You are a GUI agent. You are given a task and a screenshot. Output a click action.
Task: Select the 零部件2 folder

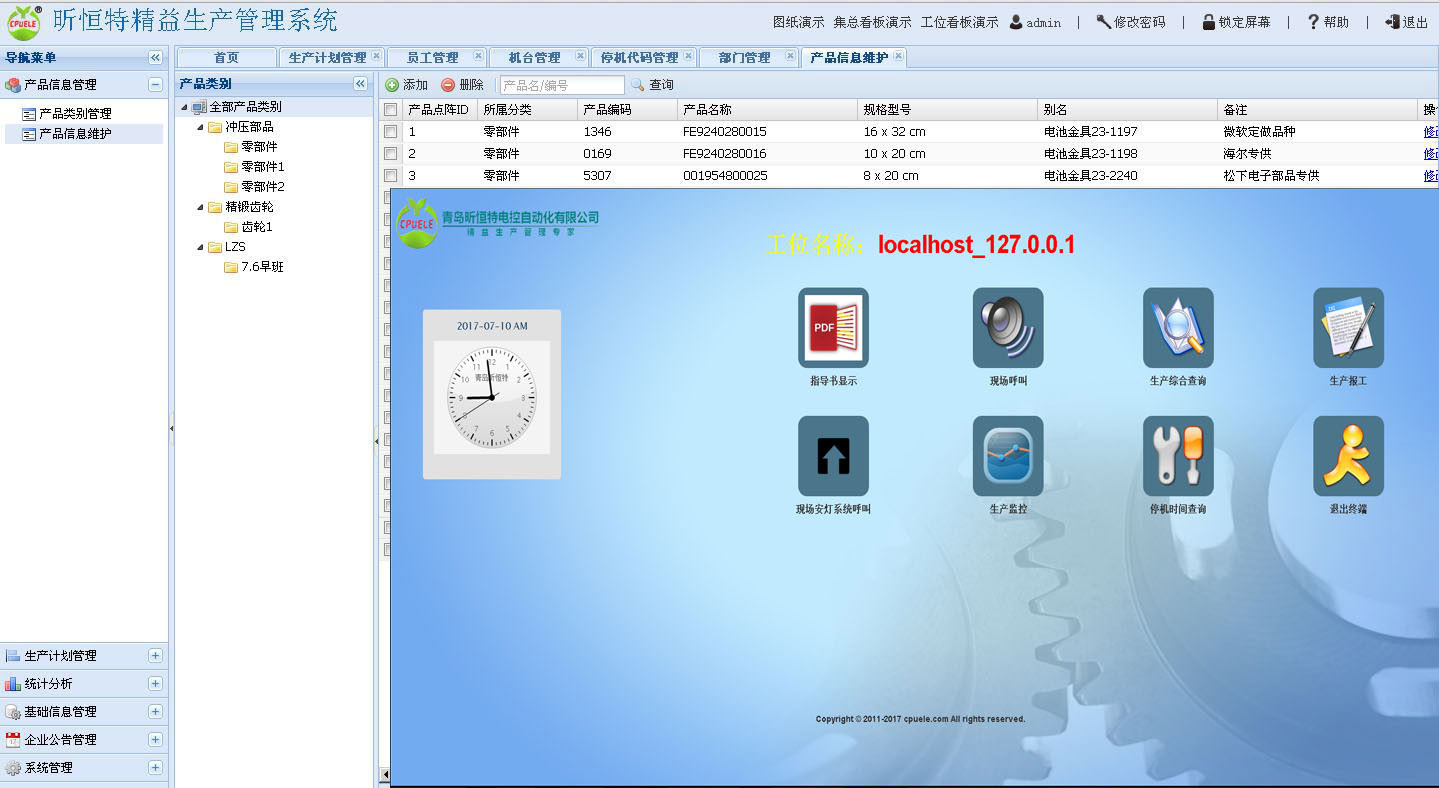pyautogui.click(x=262, y=187)
